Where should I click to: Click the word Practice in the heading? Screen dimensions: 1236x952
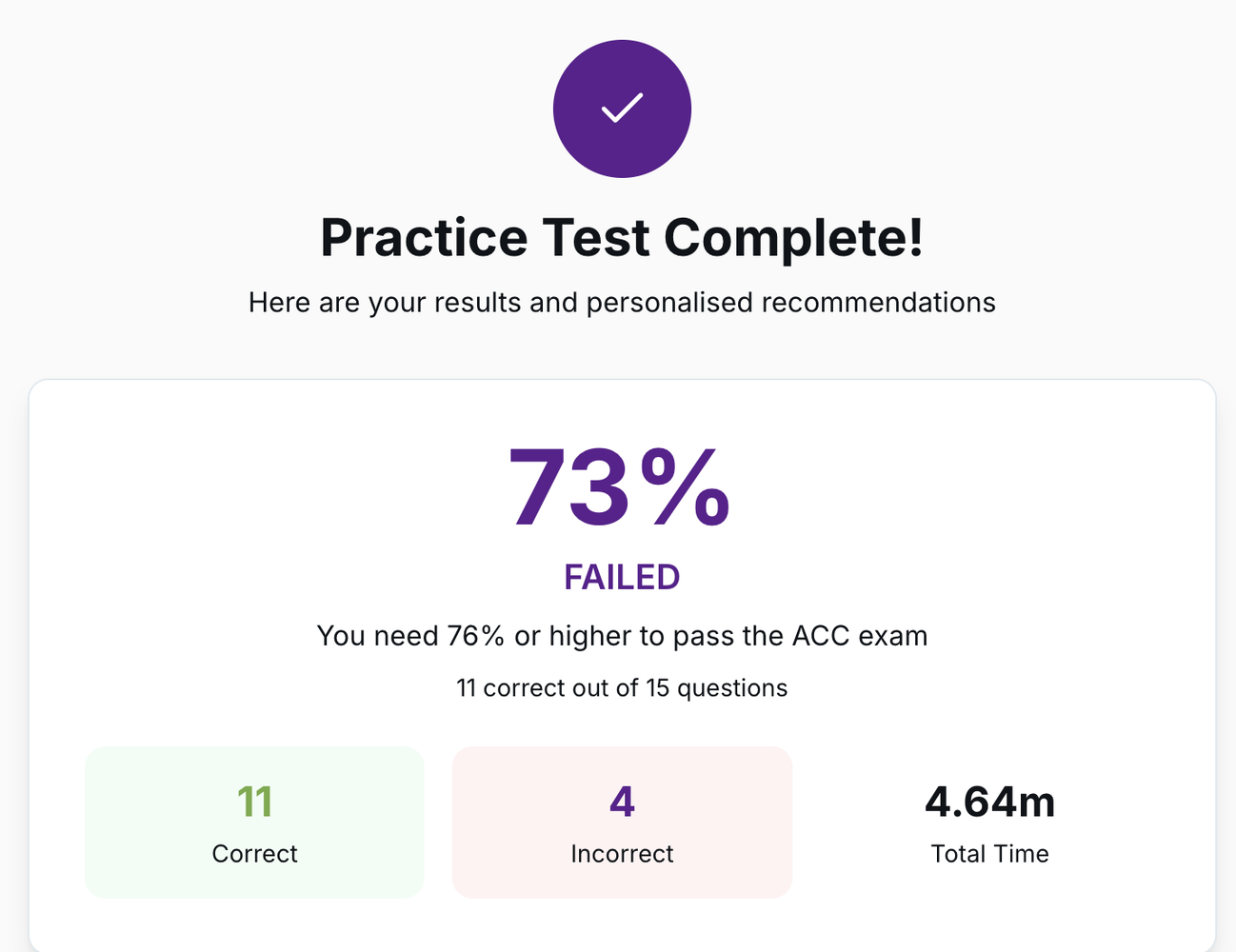[x=423, y=237]
